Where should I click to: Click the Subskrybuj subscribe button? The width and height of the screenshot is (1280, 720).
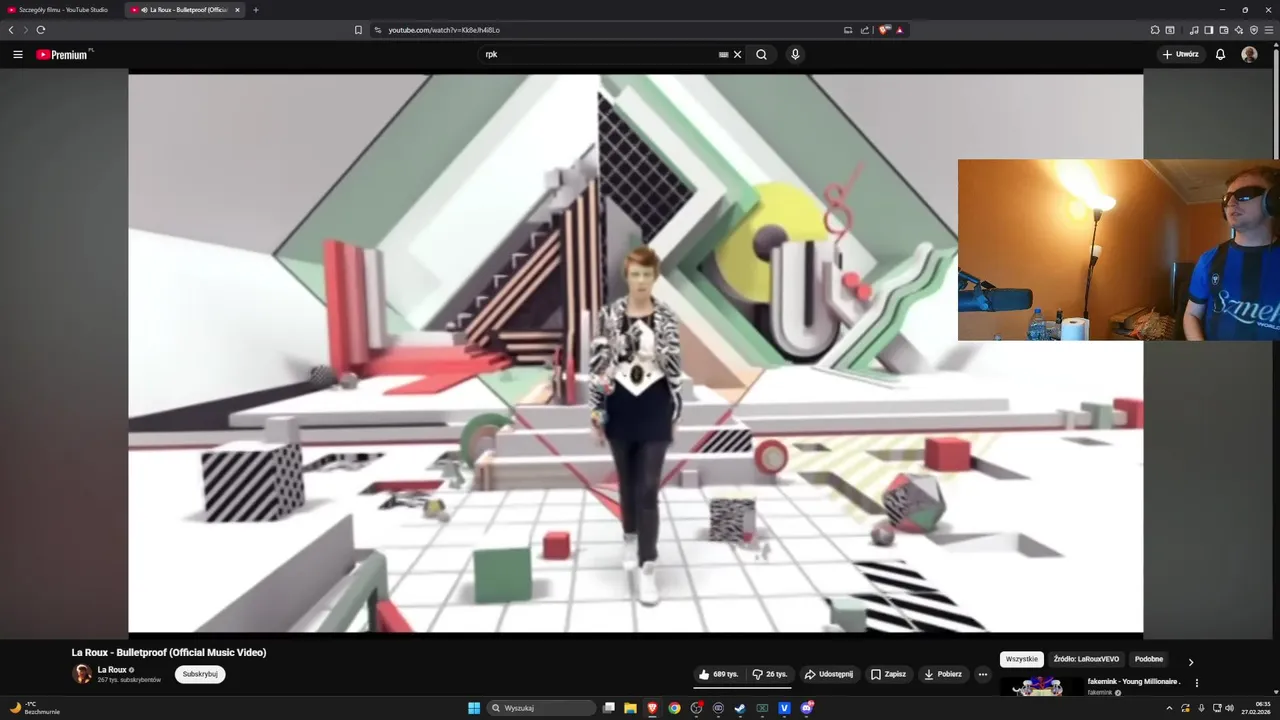[200, 674]
